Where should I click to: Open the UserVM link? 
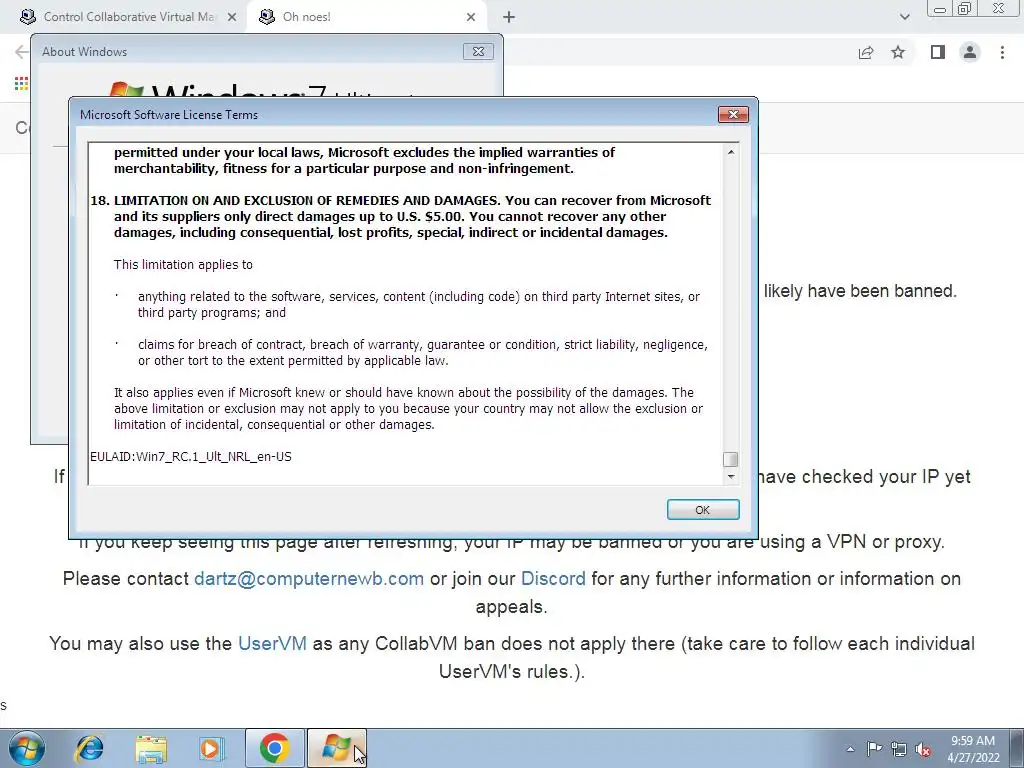click(x=272, y=643)
